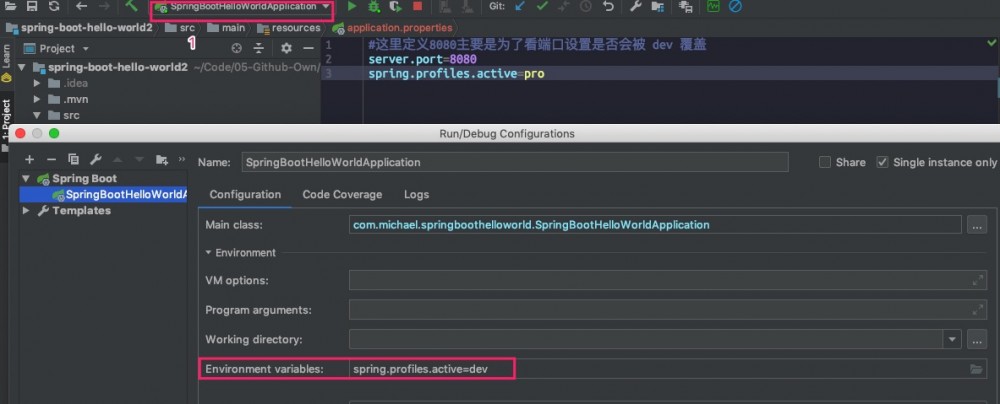Click resources breadcrumb folder

[x=289, y=28]
